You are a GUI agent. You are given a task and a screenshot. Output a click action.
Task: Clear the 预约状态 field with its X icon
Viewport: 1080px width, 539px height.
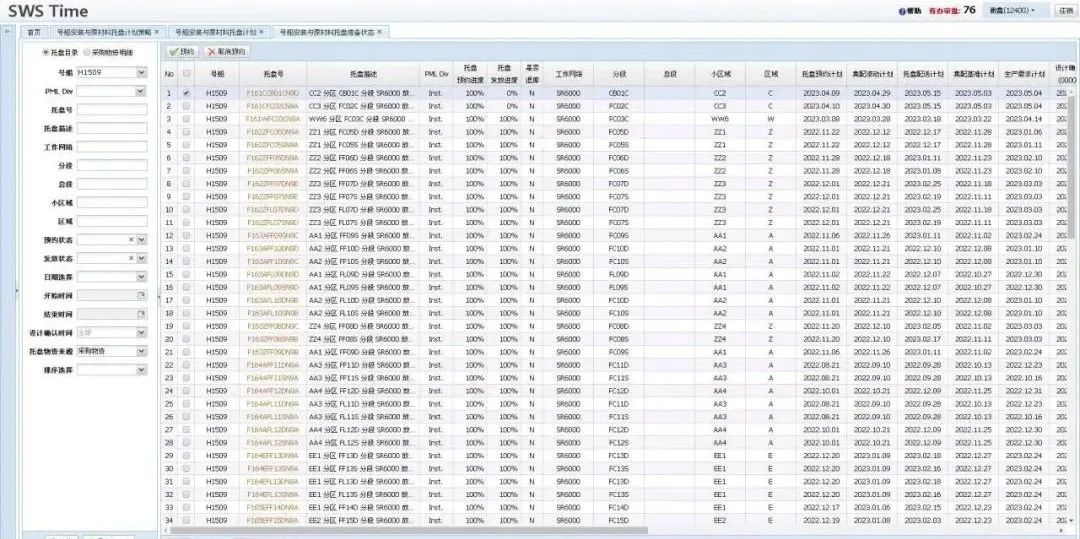coord(131,240)
